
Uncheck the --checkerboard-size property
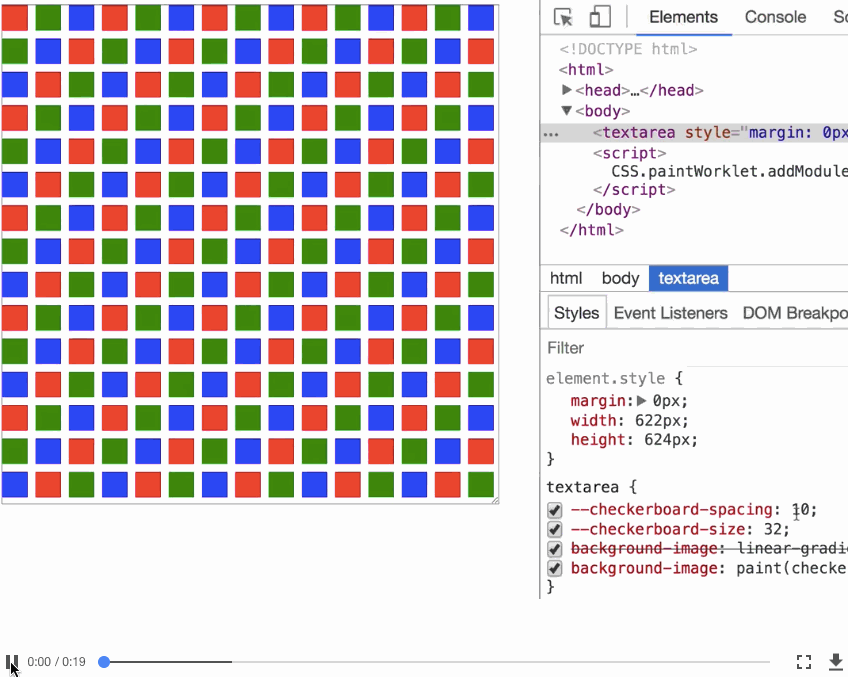554,529
